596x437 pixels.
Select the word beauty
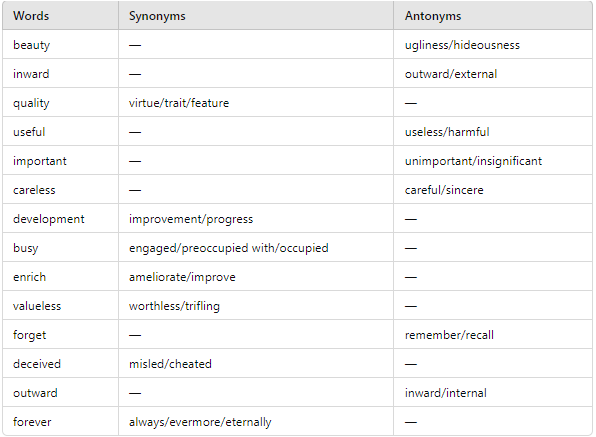tap(32, 45)
